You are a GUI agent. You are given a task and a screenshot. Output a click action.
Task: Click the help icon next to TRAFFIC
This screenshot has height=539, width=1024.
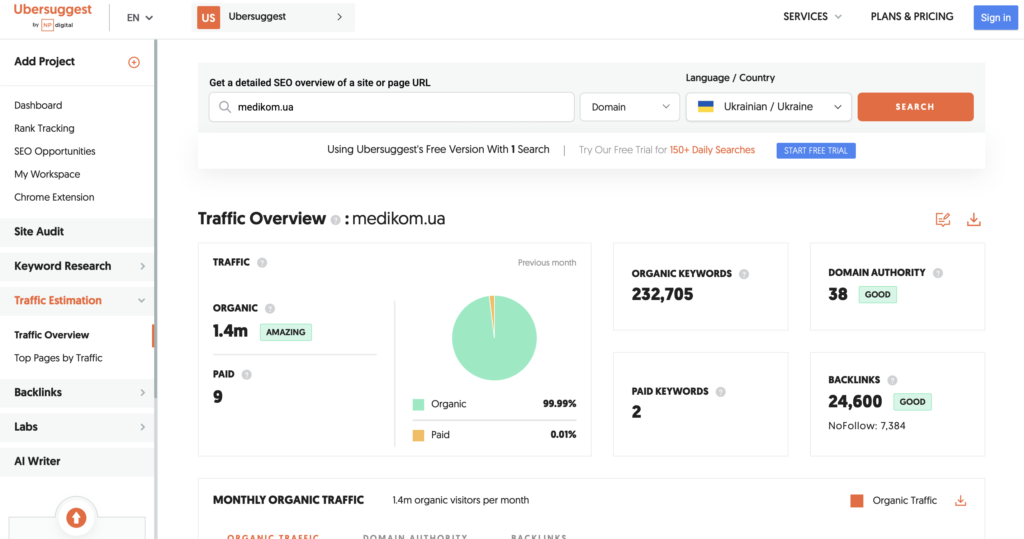click(262, 263)
